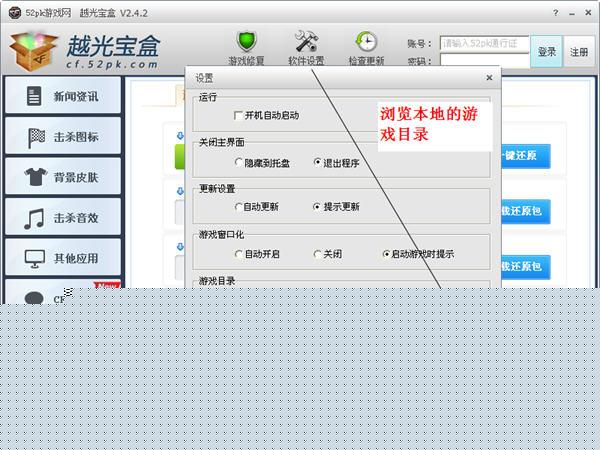Image resolution: width=600 pixels, height=450 pixels.
Task: Click the app logo in title bar
Action: 15,13
